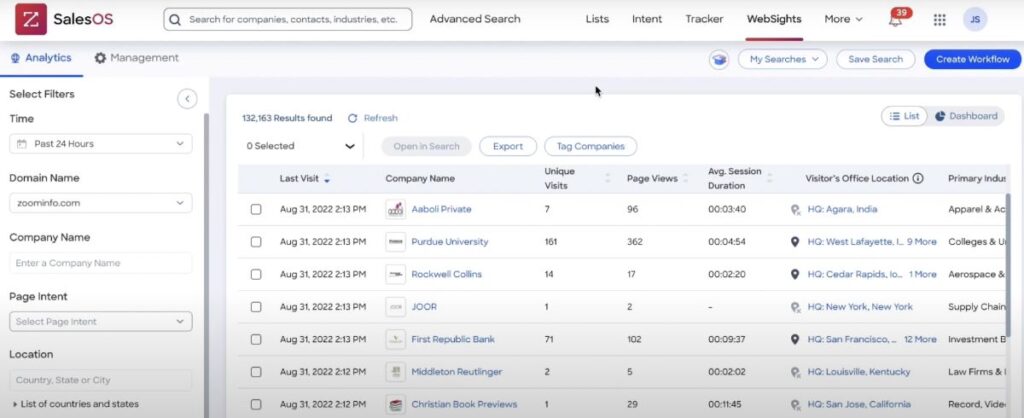
Task: Check the JOOR row checkbox
Action: pyautogui.click(x=256, y=307)
